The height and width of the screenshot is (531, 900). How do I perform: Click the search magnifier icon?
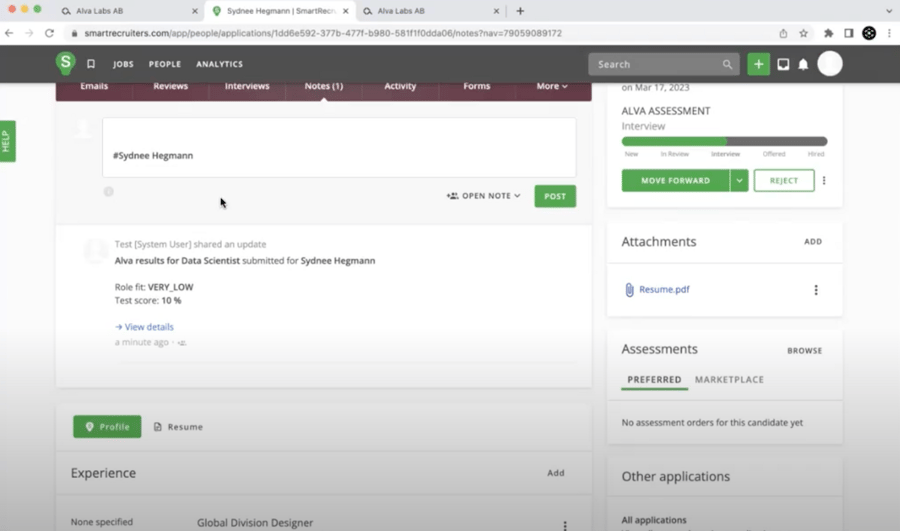point(727,64)
